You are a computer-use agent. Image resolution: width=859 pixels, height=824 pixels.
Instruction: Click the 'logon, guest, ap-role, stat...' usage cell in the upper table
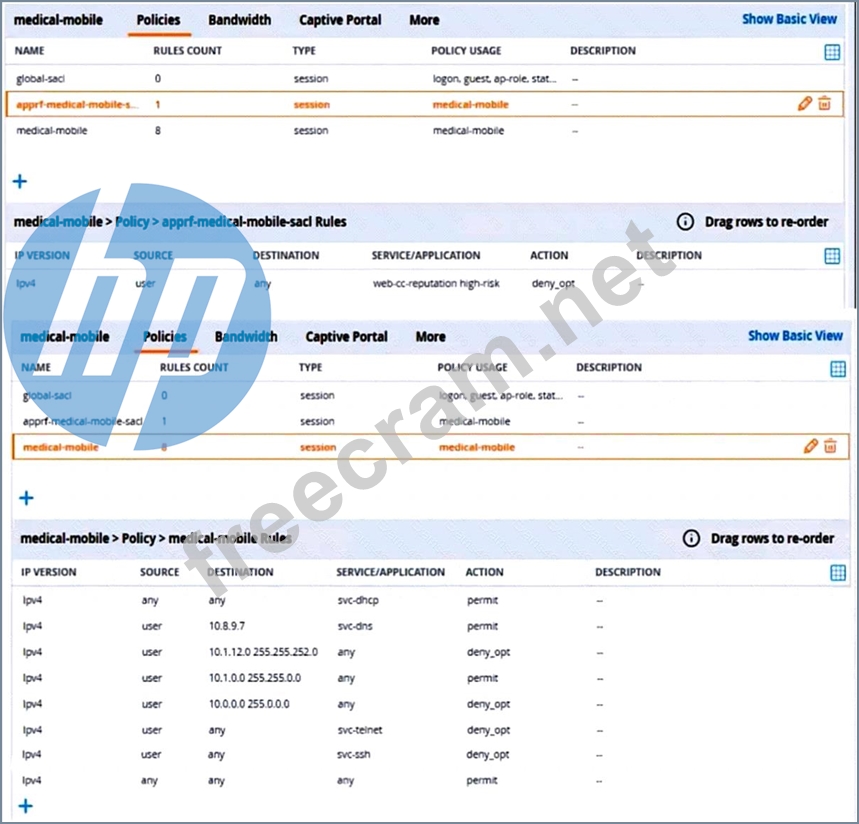pos(495,78)
